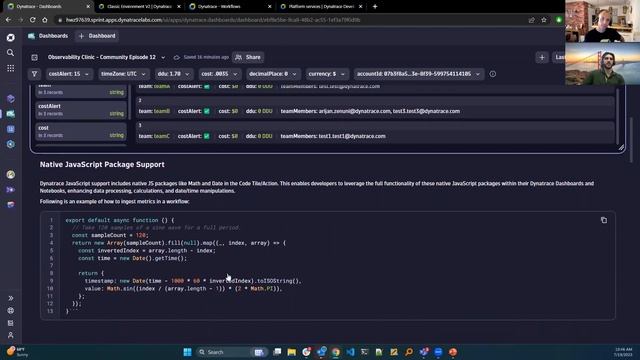Image resolution: width=640 pixels, height=360 pixels.
Task: Open the purple workflow app icon in sidebar
Action: (x=11, y=190)
